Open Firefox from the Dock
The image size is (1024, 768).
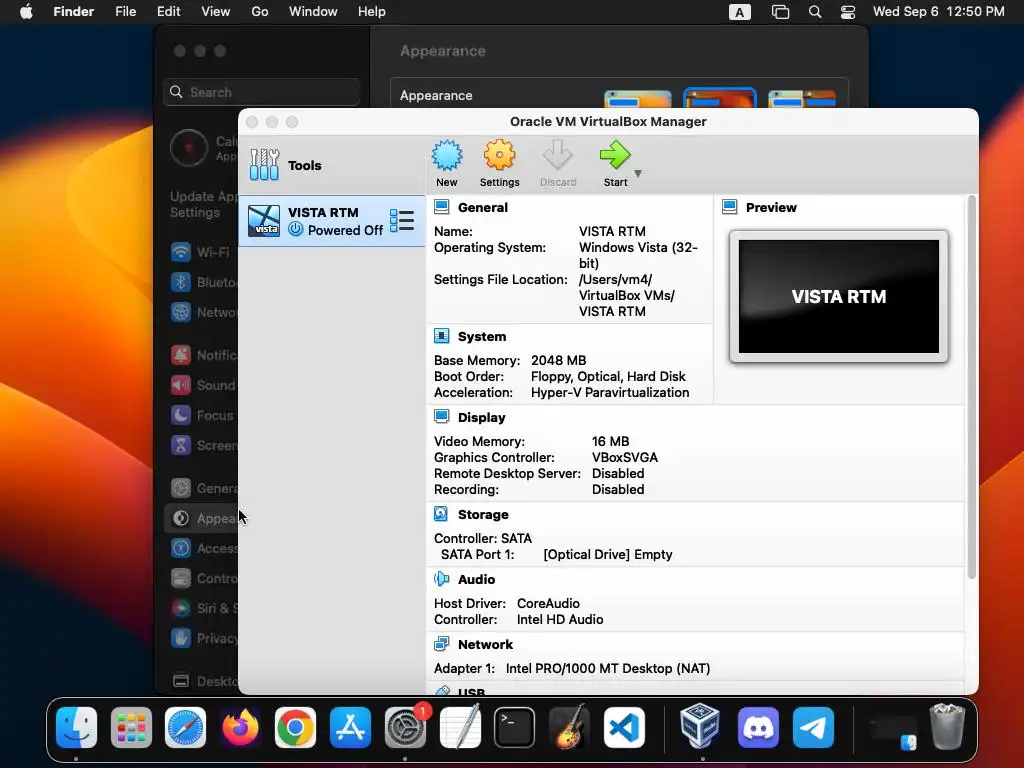pyautogui.click(x=240, y=728)
